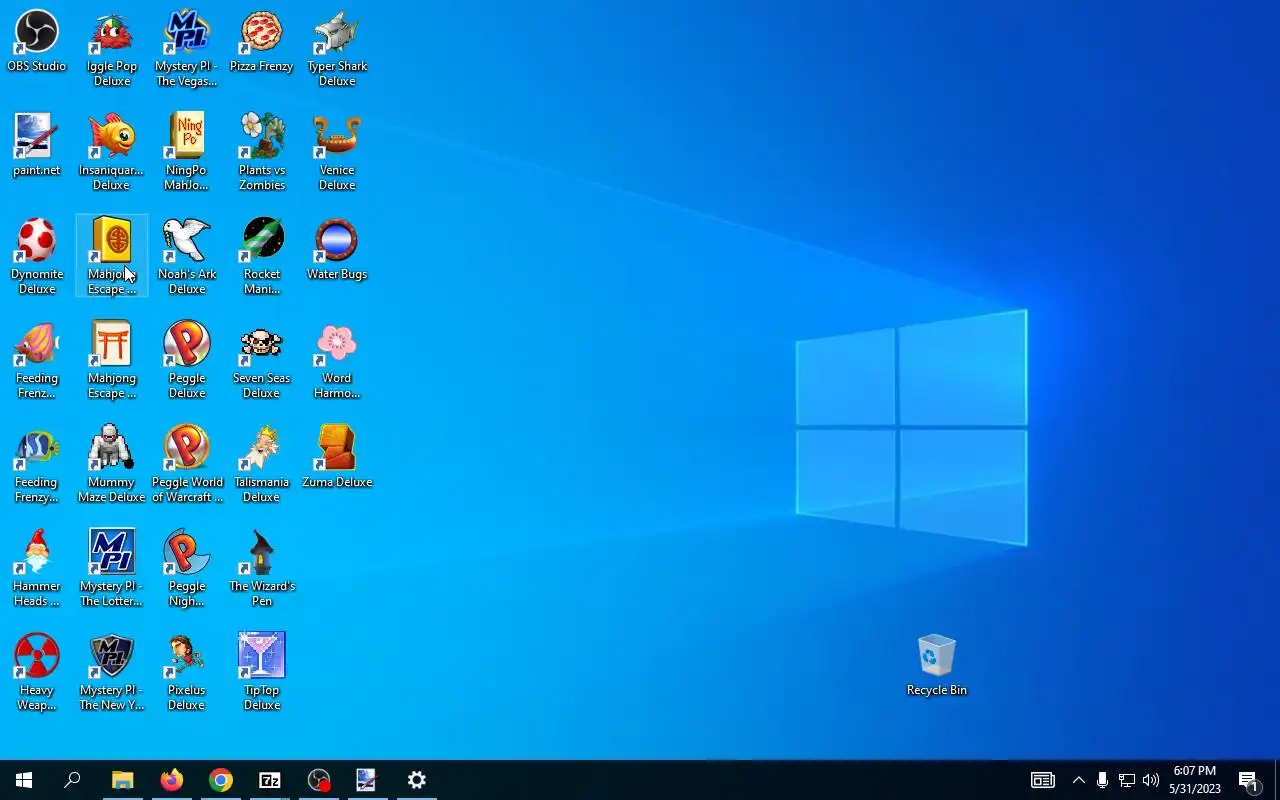Select the NingPo MahJong desktop icon

pyautogui.click(x=187, y=153)
